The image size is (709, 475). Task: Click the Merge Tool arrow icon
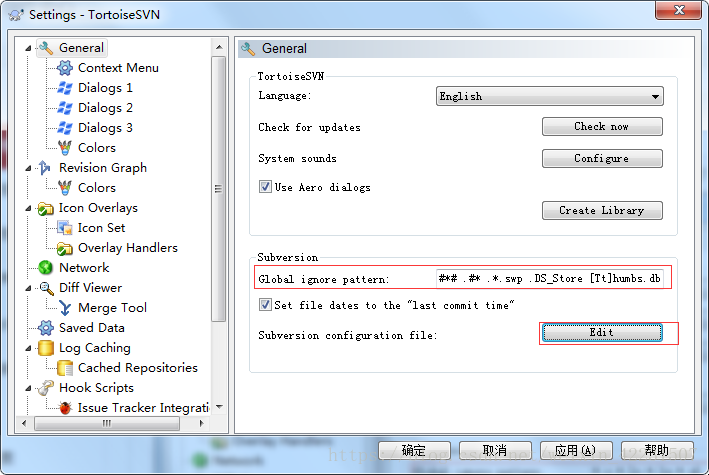tap(65, 308)
